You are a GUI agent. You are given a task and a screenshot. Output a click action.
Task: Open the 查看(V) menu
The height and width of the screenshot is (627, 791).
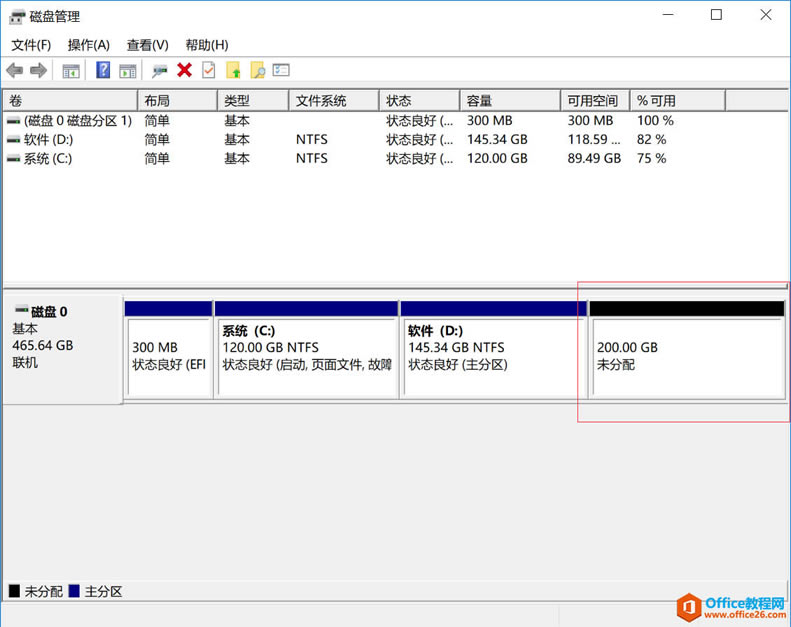click(147, 45)
